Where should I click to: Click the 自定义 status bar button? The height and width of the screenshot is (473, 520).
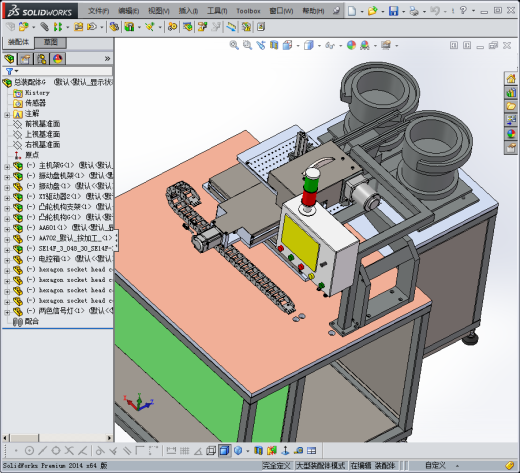click(x=435, y=465)
